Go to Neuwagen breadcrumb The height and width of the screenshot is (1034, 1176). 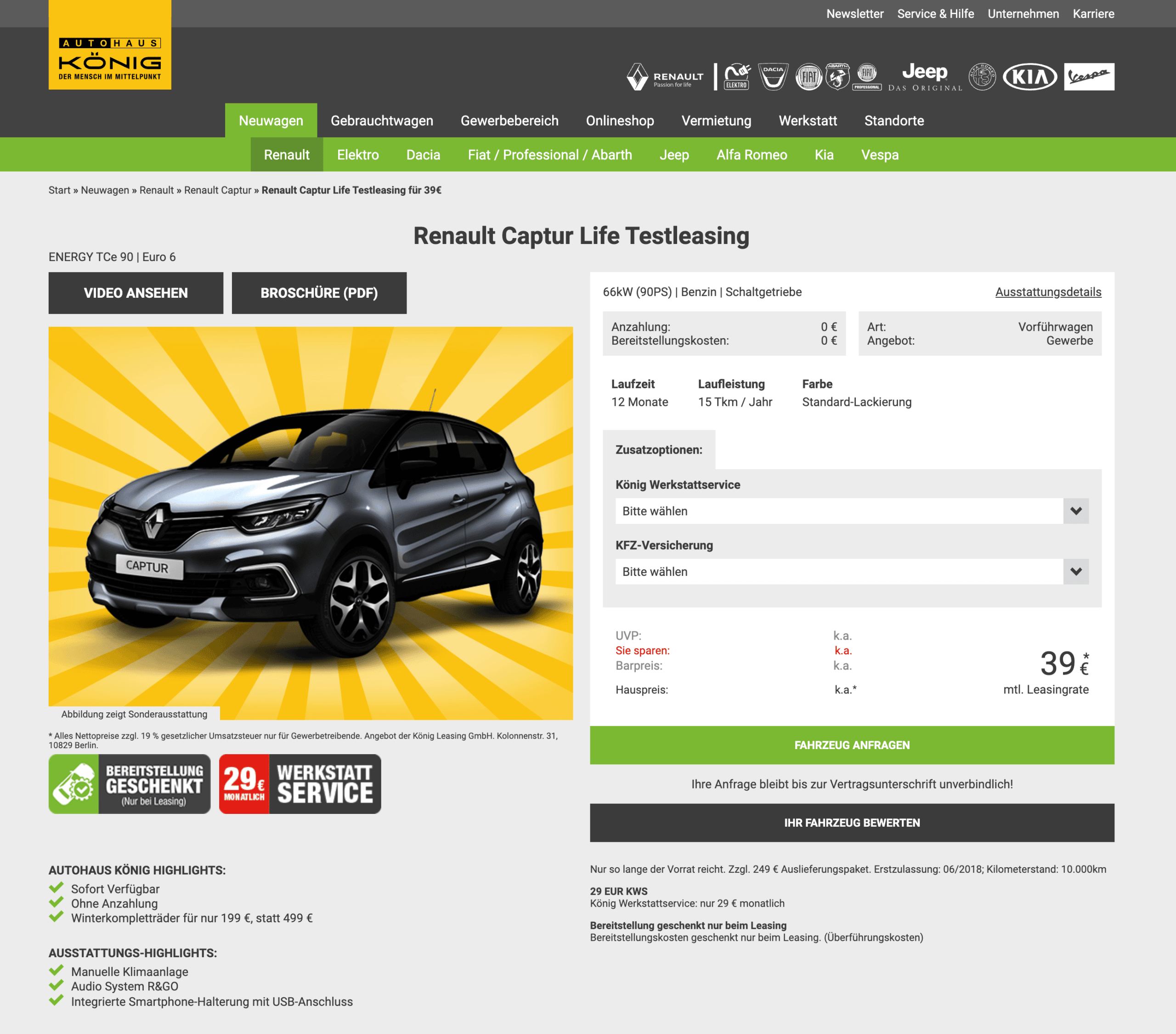105,190
